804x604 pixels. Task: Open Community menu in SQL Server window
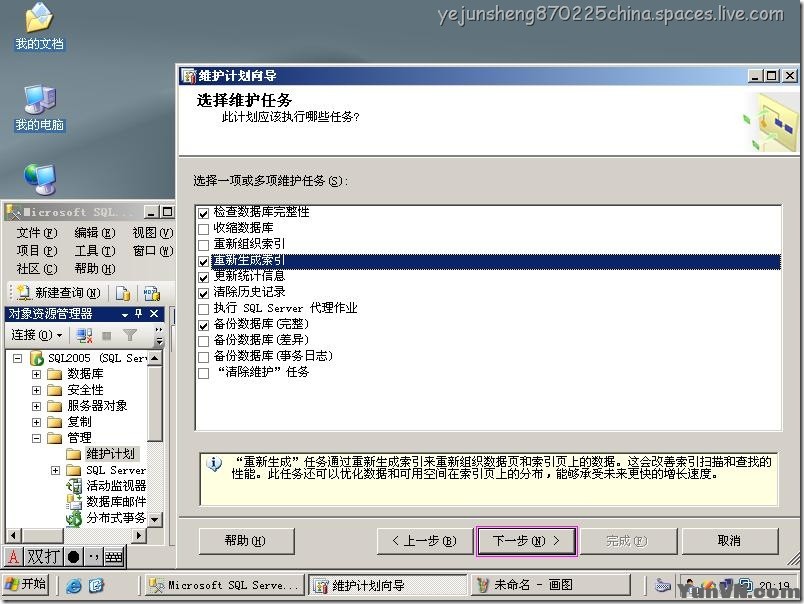[37, 269]
